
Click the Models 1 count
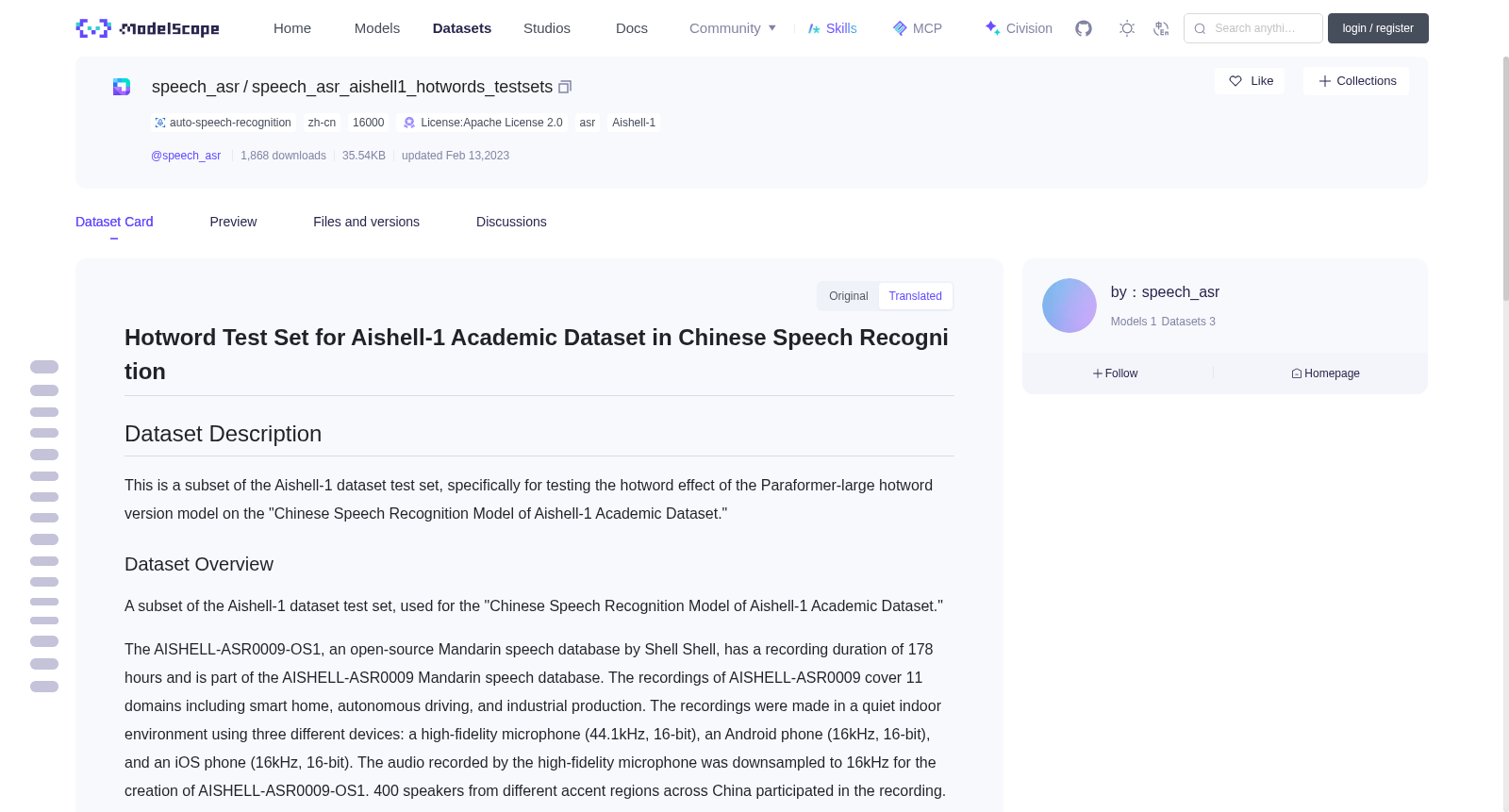click(1134, 322)
